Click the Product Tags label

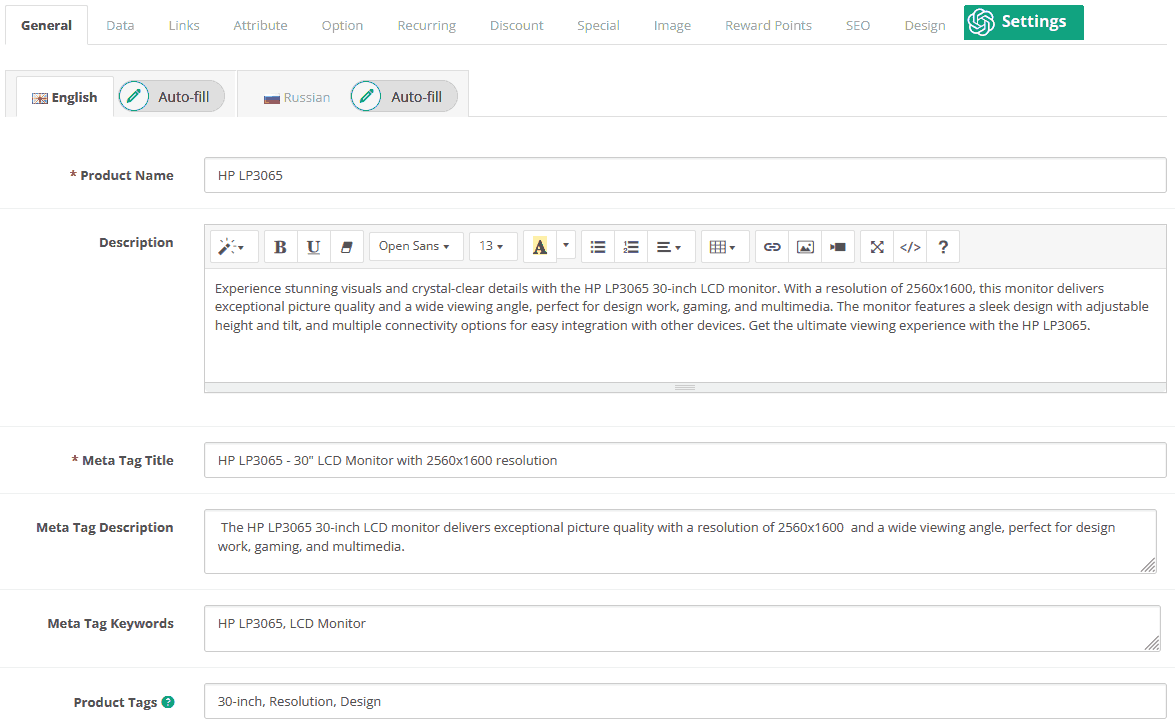115,703
